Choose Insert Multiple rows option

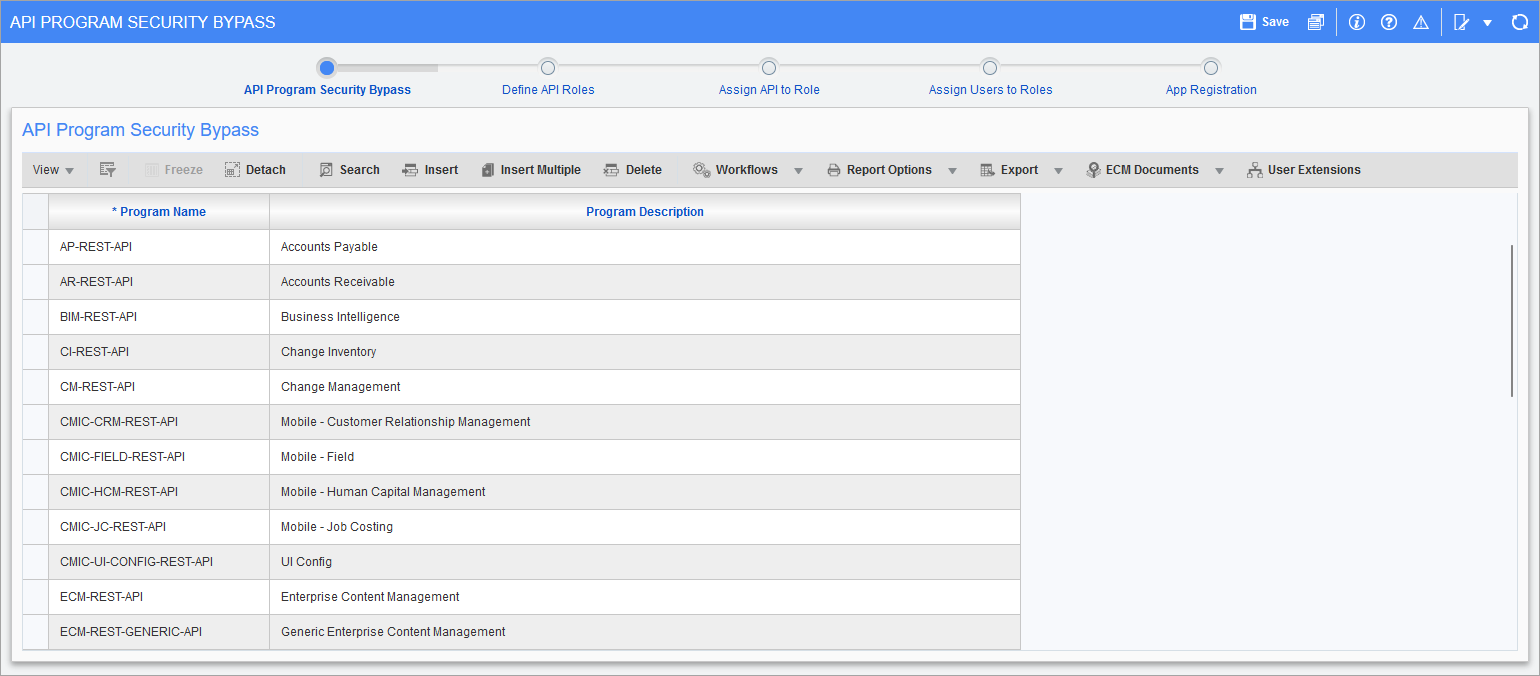[x=530, y=170]
